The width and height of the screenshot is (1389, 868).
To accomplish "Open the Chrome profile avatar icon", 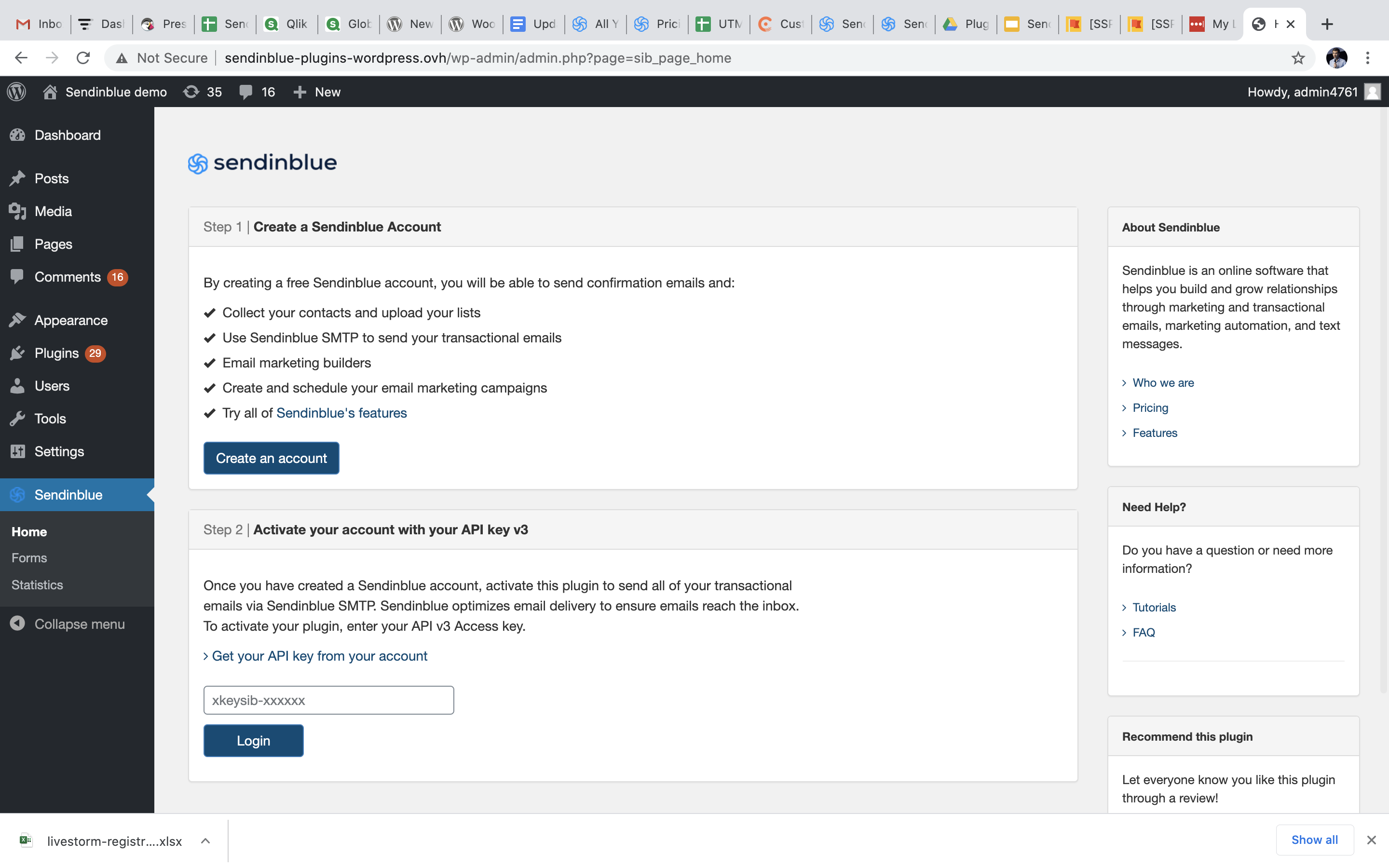I will (1336, 58).
